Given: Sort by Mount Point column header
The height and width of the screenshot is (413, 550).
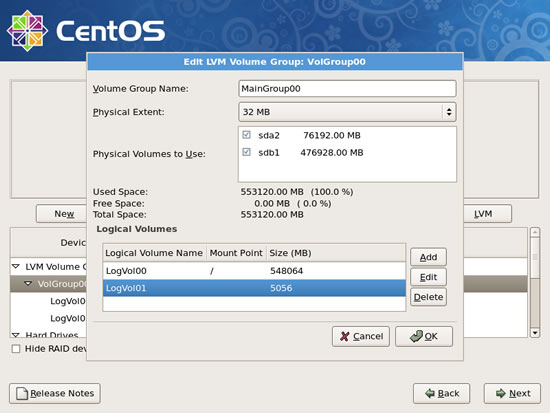Looking at the screenshot, I should click(236, 253).
